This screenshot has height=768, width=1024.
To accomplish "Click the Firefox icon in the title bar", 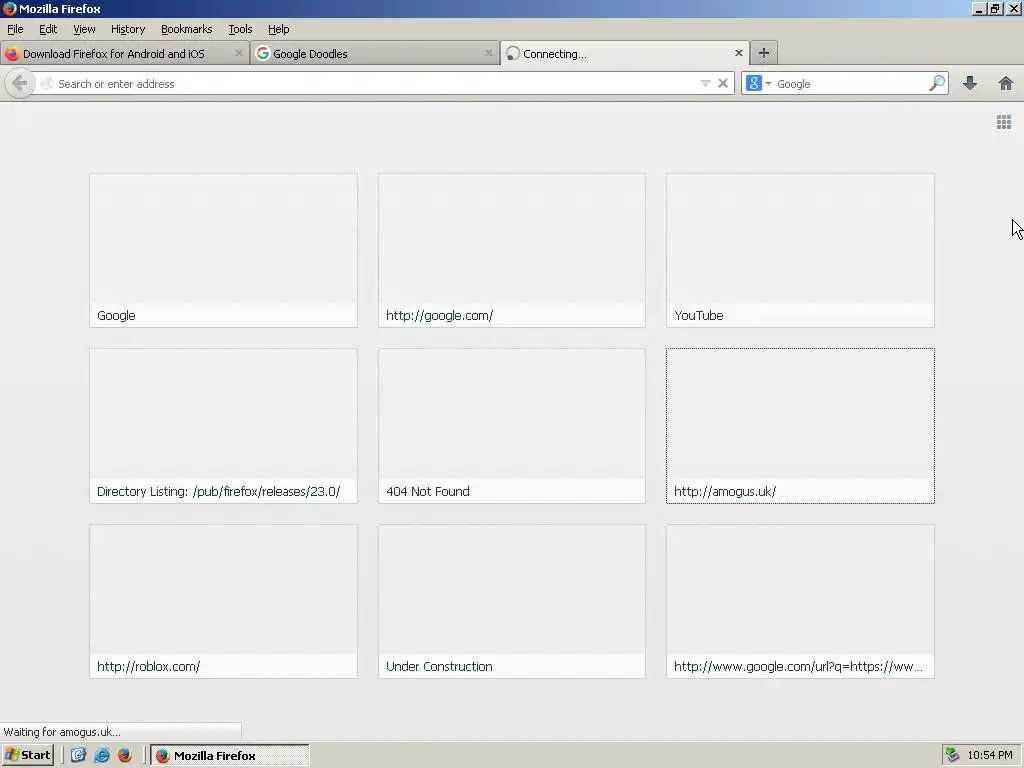I will click(9, 8).
